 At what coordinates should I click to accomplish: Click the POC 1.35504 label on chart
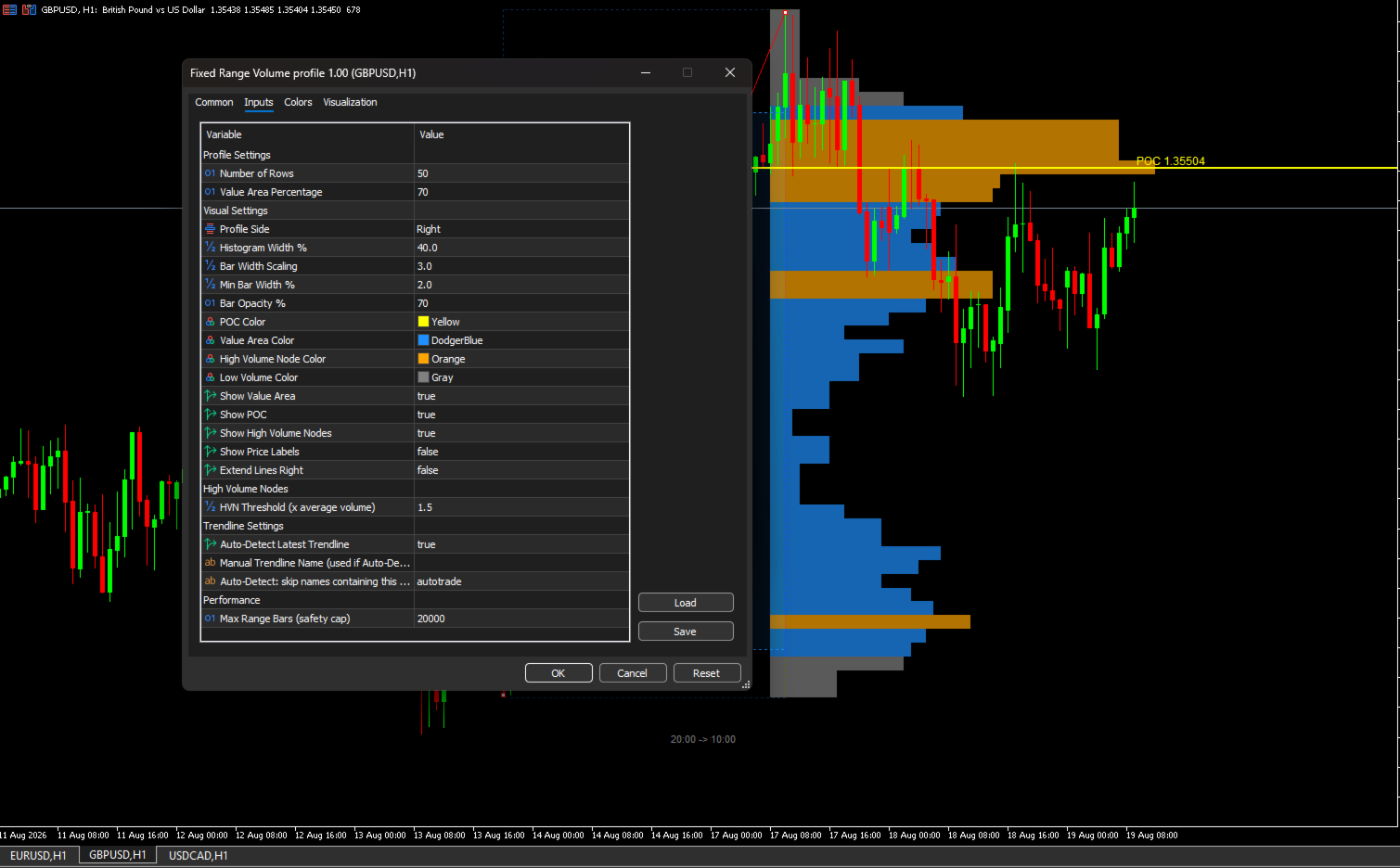1170,161
